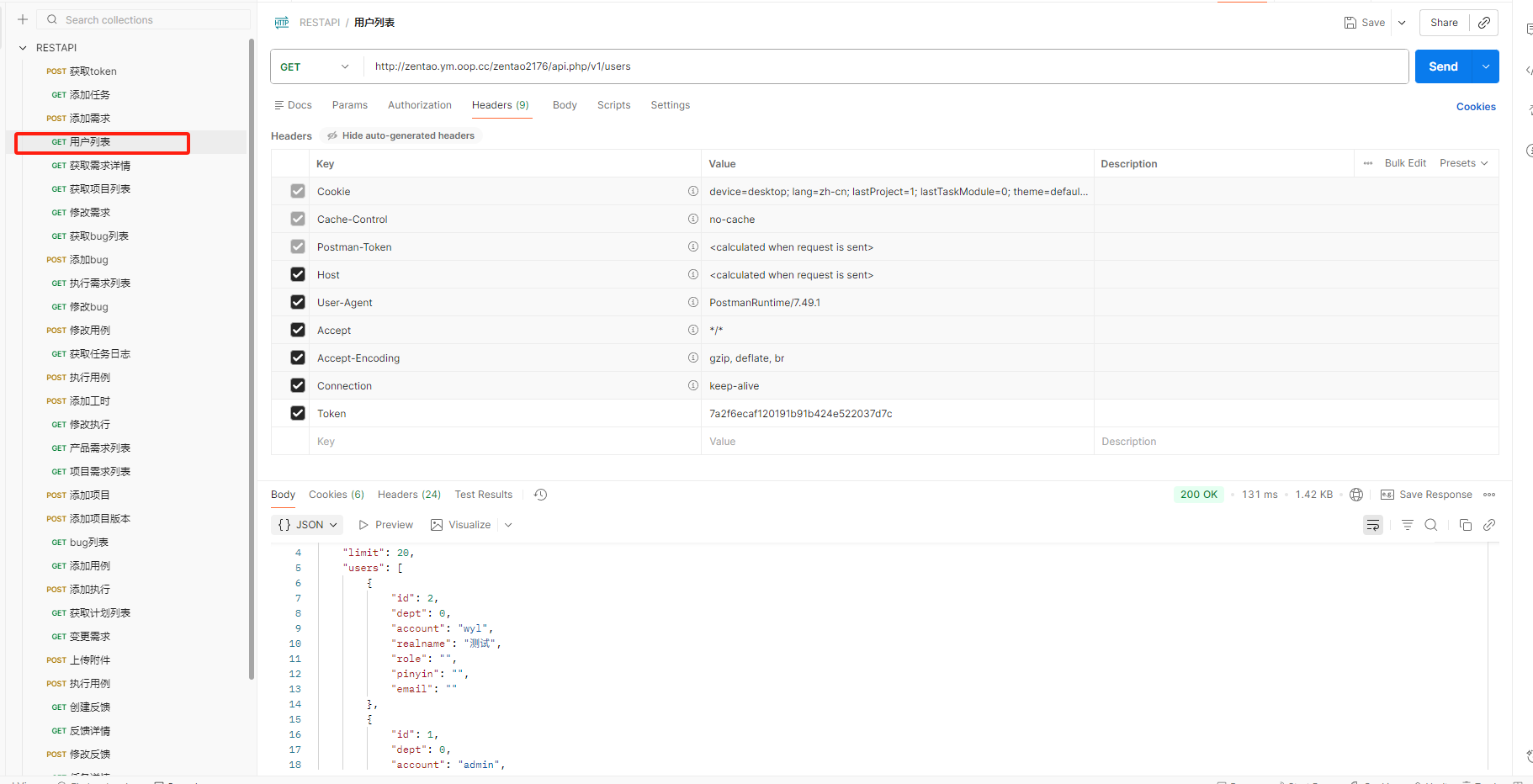This screenshot has height=784, width=1533.
Task: Click the filter response icon
Action: 1407,525
